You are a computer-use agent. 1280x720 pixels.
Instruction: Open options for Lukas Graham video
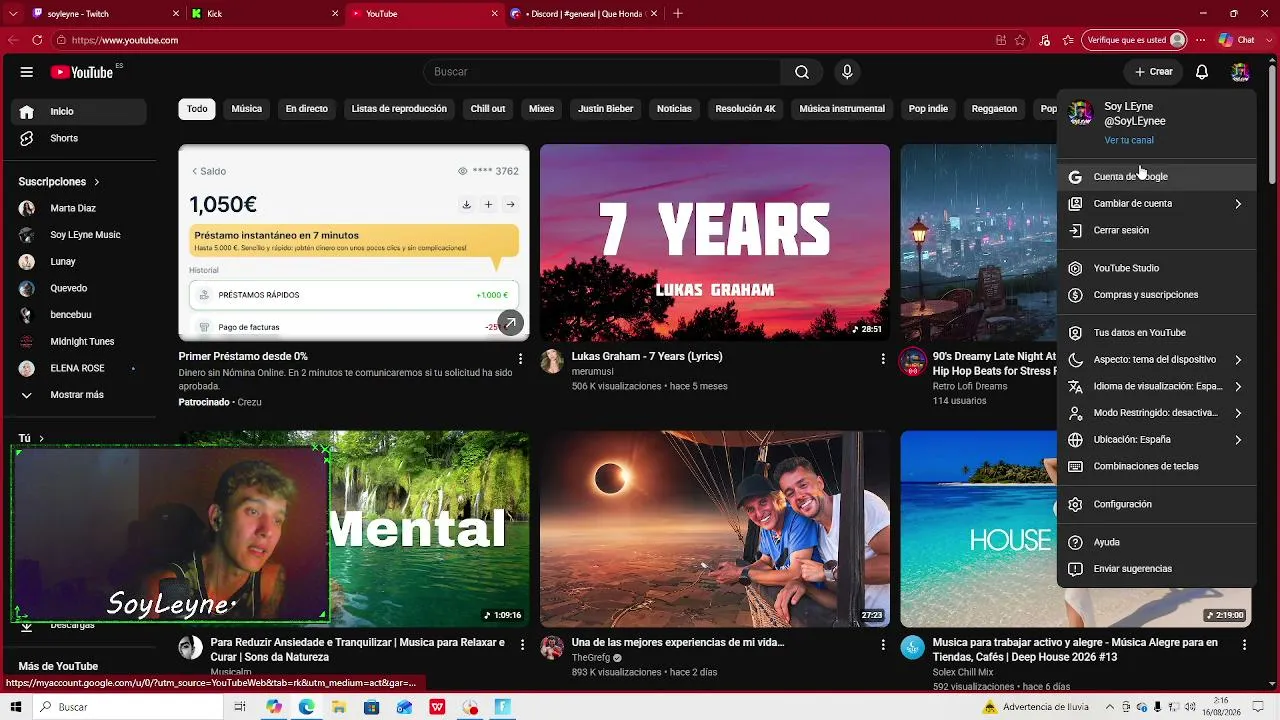point(882,358)
